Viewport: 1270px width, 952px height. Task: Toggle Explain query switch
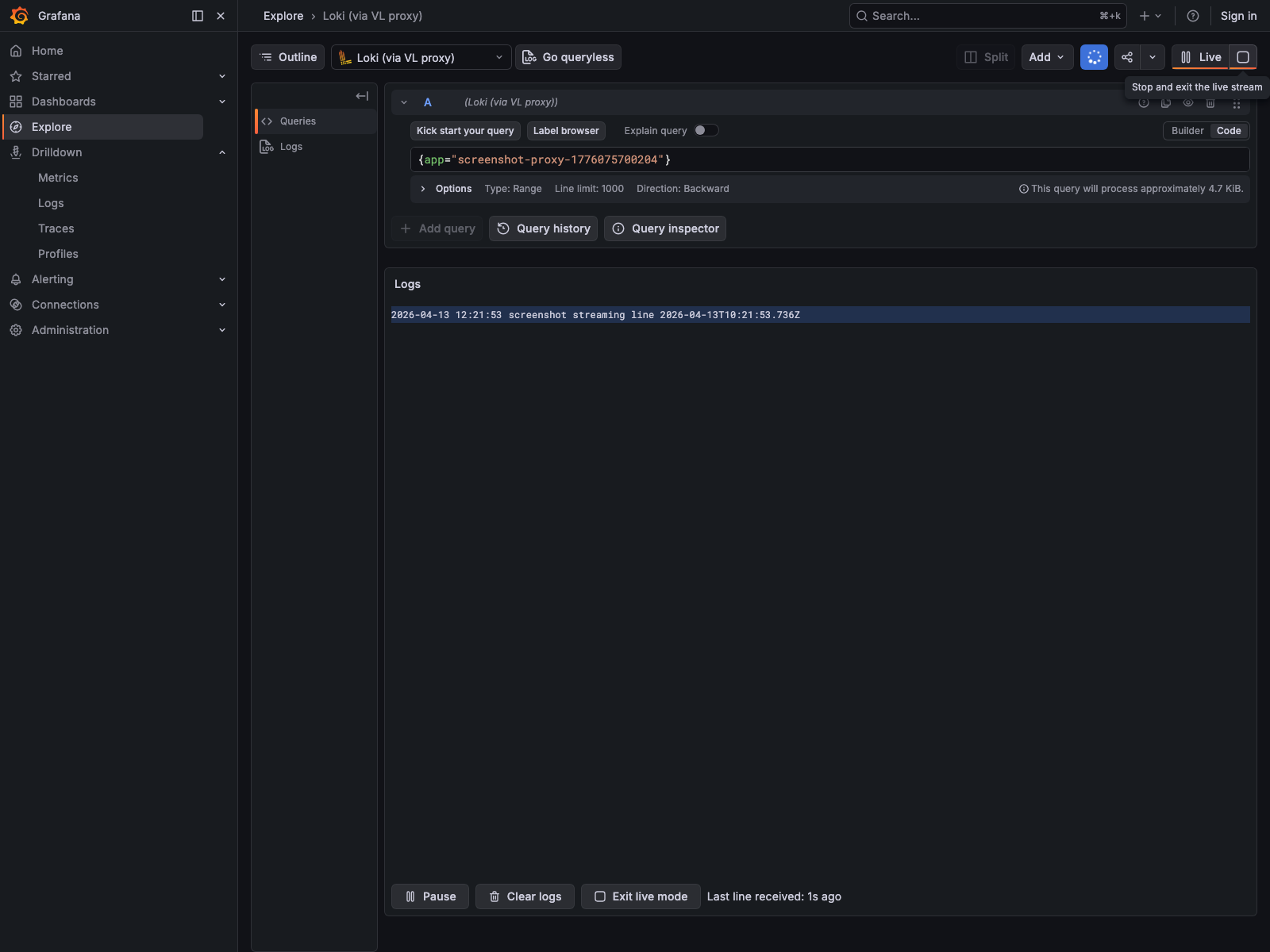(x=706, y=131)
